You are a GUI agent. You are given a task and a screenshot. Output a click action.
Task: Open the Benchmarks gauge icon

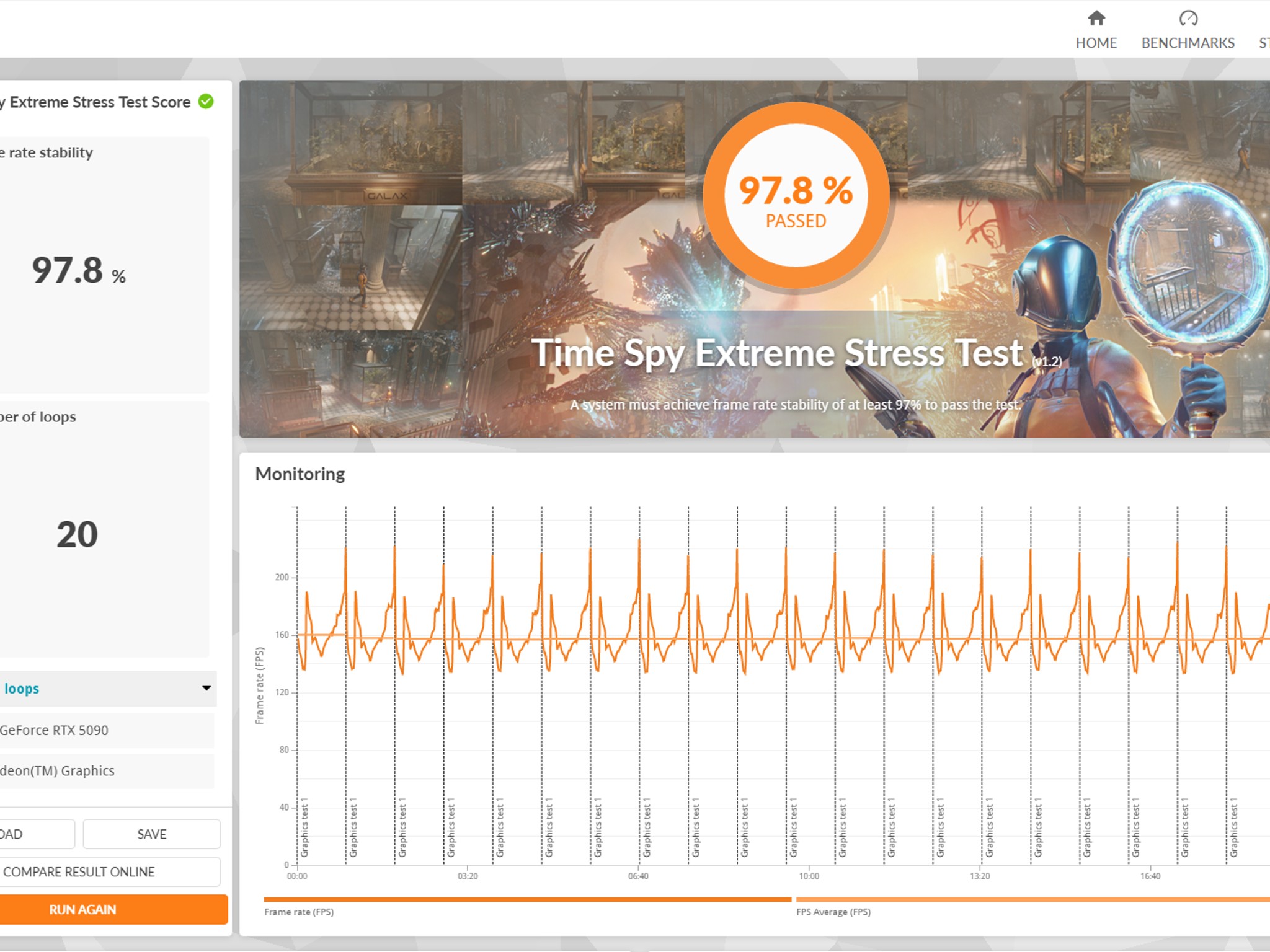pyautogui.click(x=1188, y=18)
